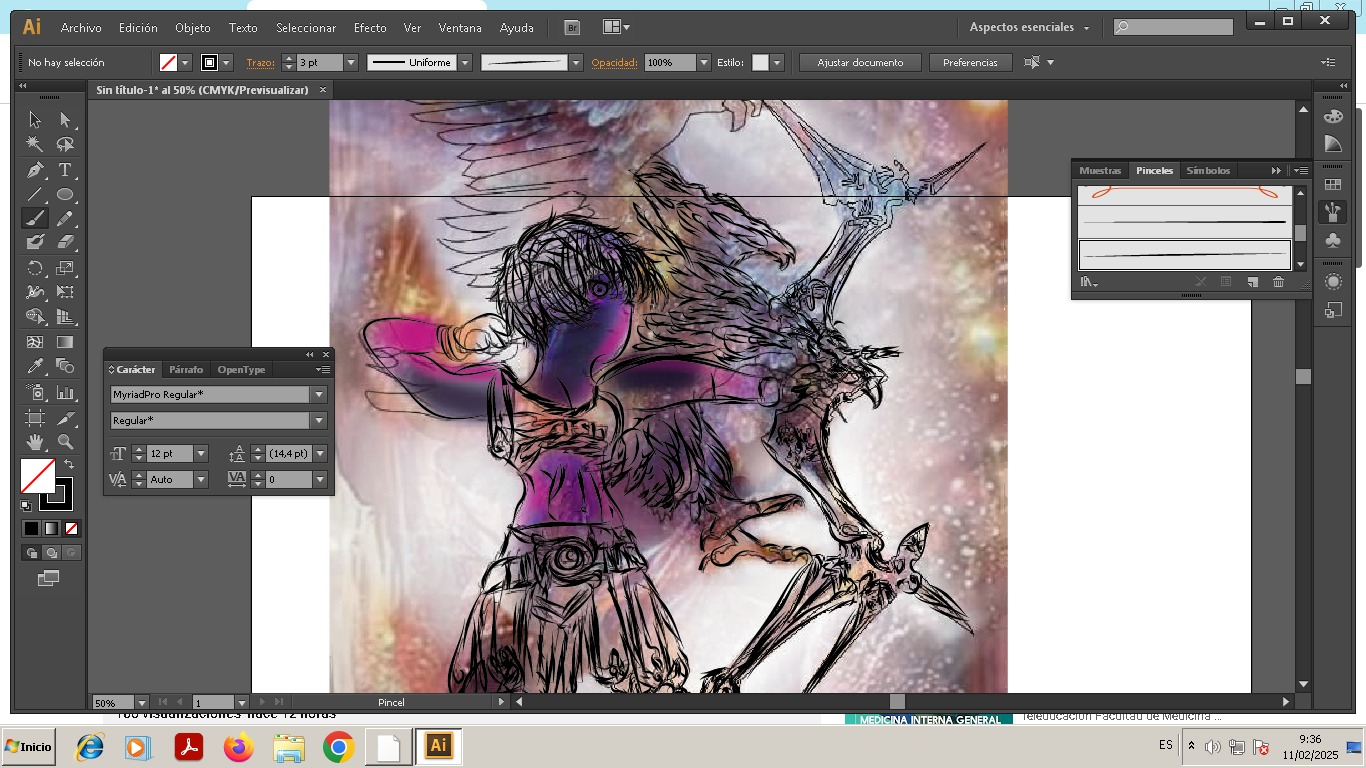The width and height of the screenshot is (1366, 768).
Task: Create a new brush in Pinceles panel
Action: coord(1252,282)
